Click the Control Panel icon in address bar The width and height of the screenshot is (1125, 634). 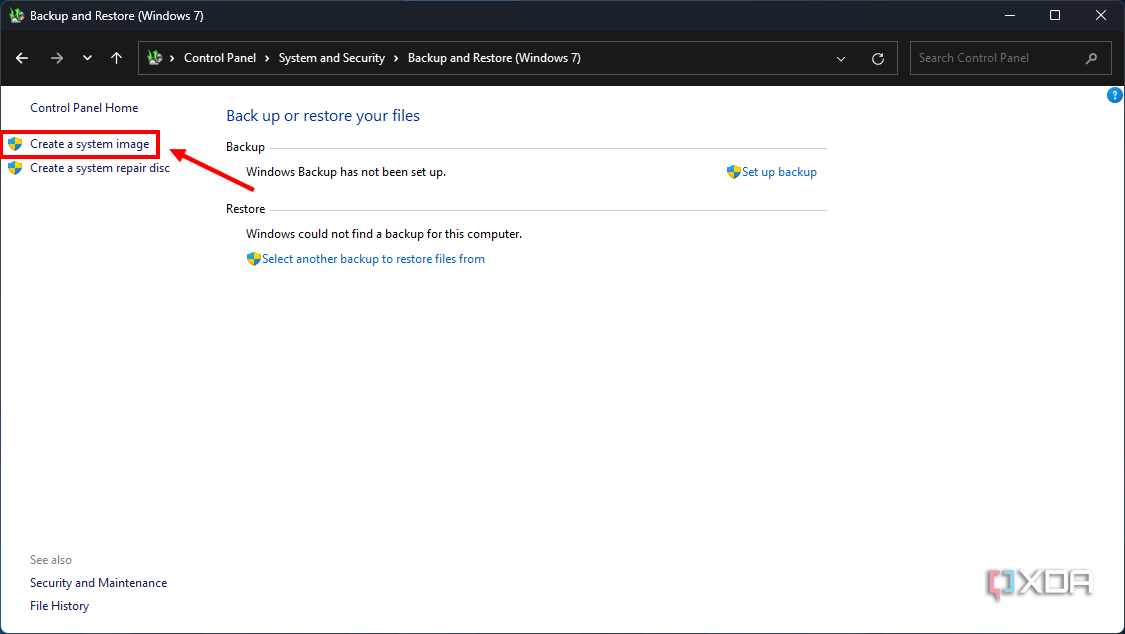click(154, 58)
